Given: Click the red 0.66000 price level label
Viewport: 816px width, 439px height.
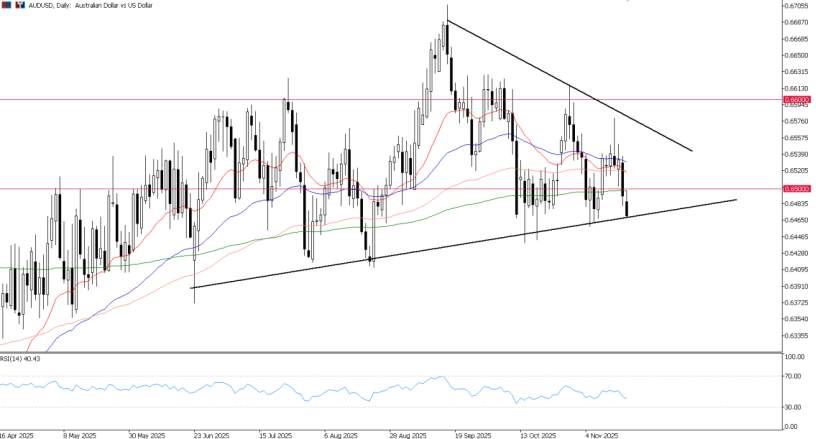Looking at the screenshot, I should (797, 99).
